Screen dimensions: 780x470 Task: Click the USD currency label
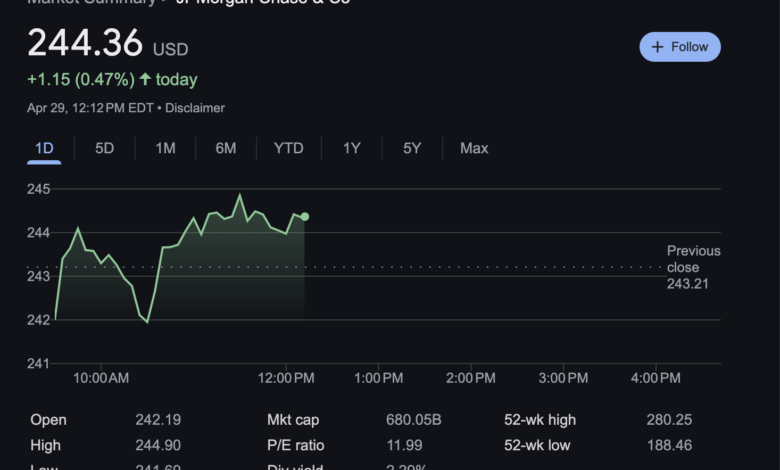(171, 49)
